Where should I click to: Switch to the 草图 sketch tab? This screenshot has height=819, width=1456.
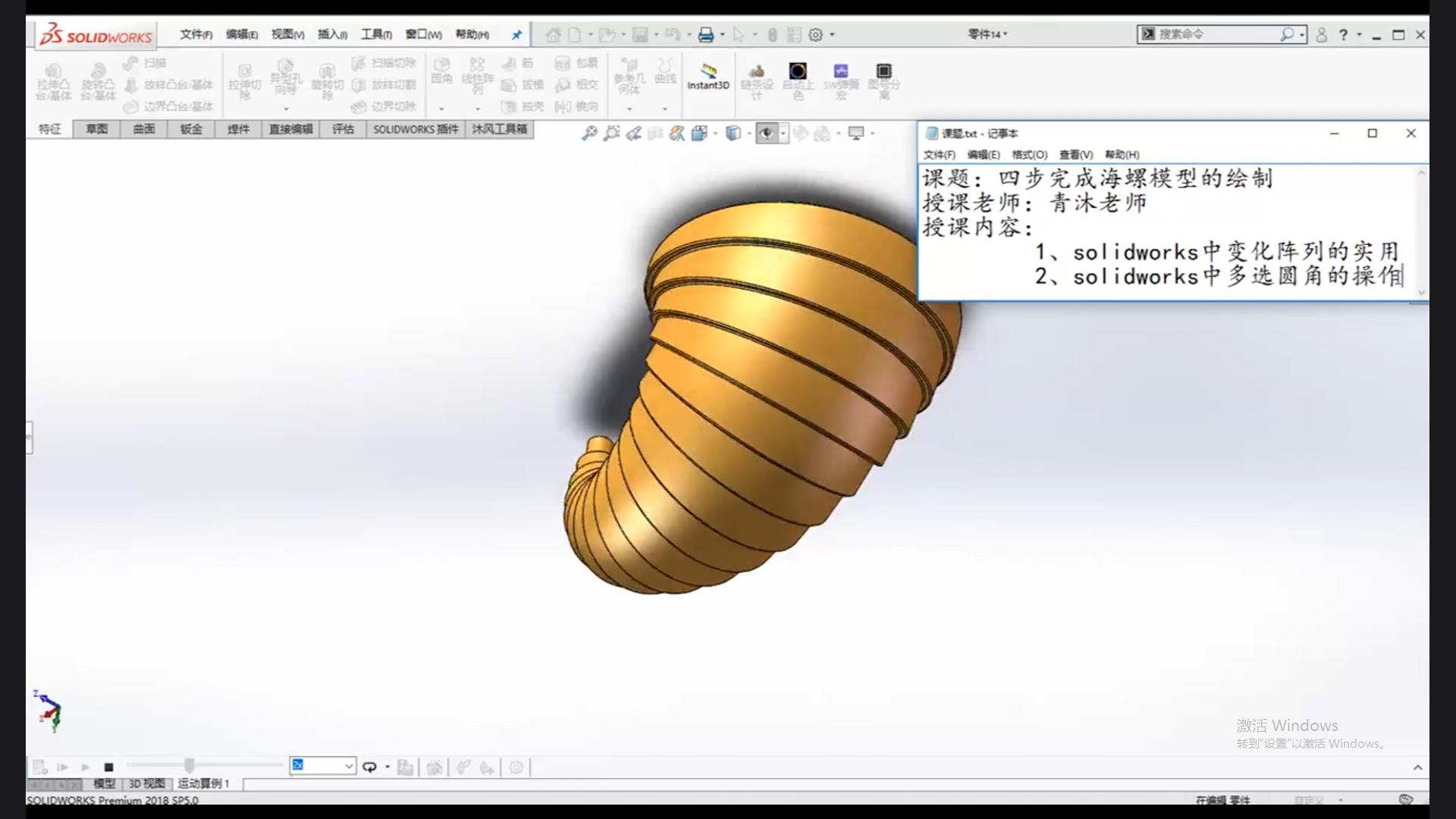pyautogui.click(x=96, y=130)
